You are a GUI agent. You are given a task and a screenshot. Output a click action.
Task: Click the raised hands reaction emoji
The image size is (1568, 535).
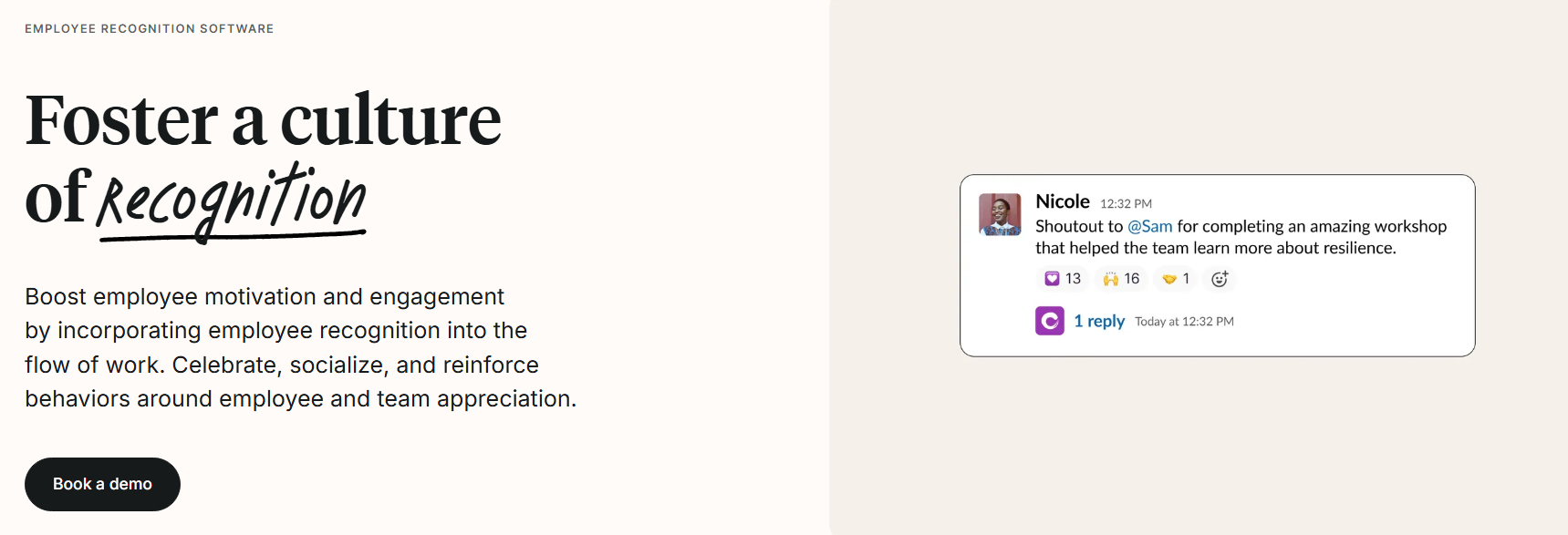pos(1110,279)
